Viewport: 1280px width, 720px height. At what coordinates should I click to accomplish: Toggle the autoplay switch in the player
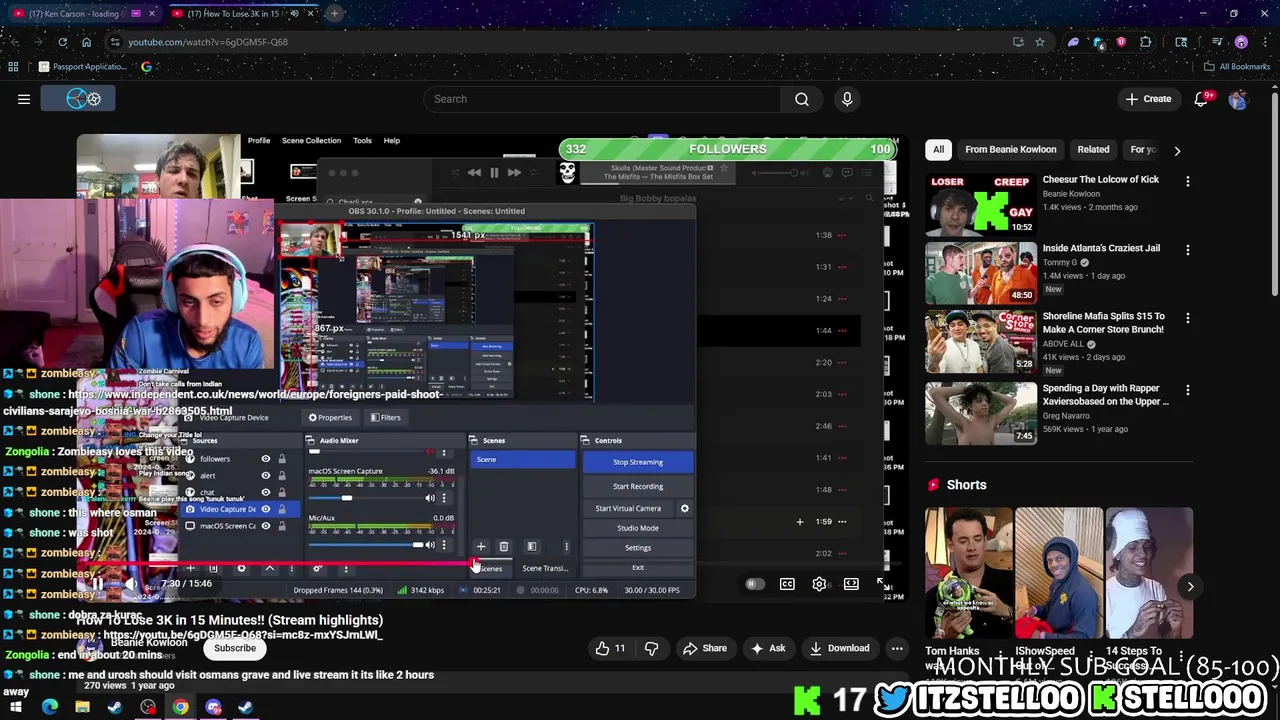click(755, 584)
